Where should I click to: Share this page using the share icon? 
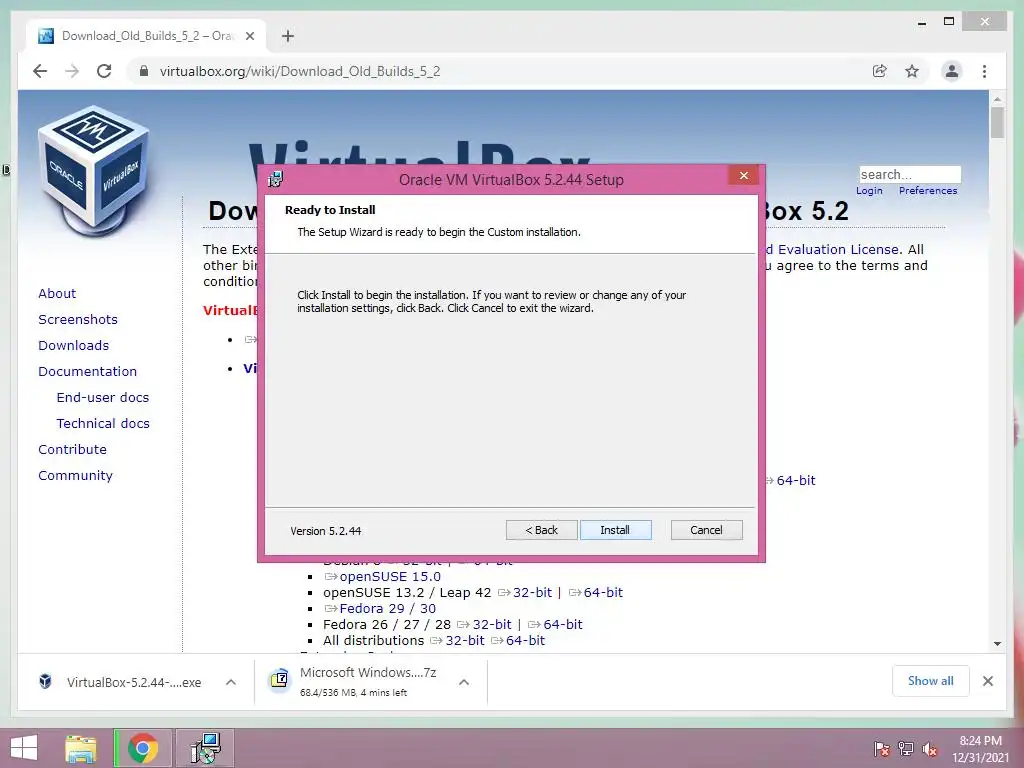pos(880,71)
